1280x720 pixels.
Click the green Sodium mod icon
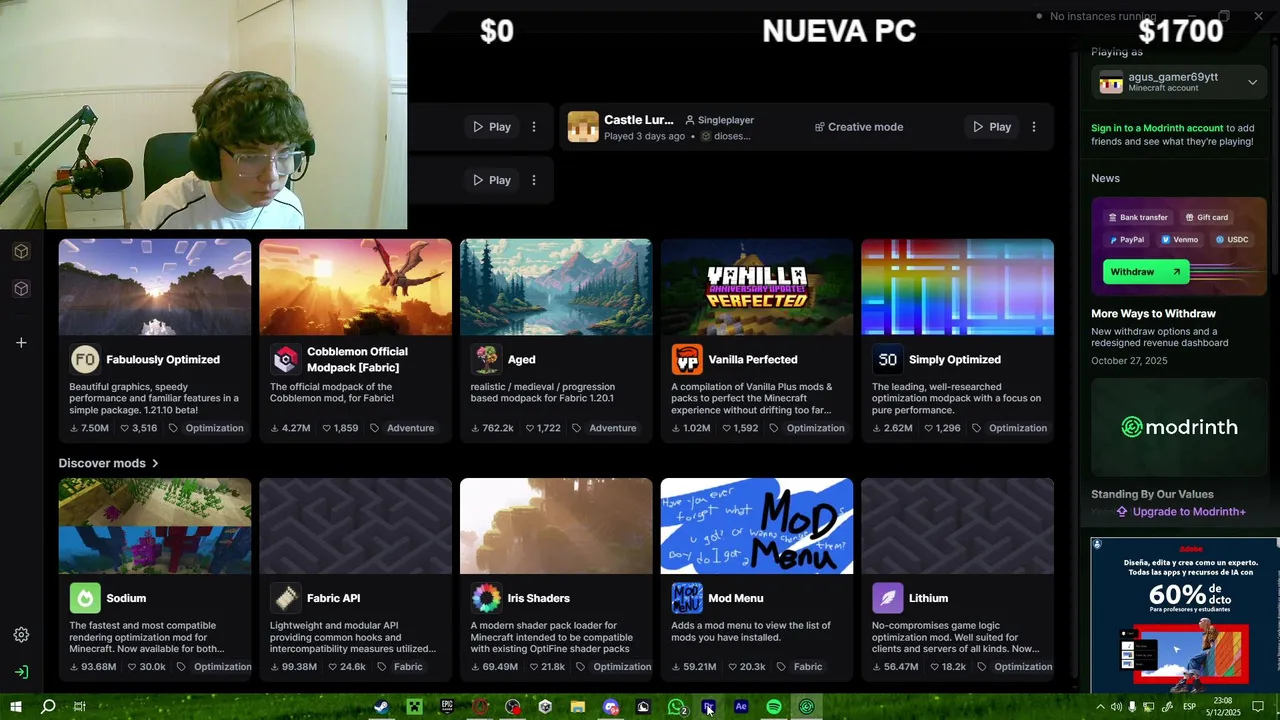point(85,598)
